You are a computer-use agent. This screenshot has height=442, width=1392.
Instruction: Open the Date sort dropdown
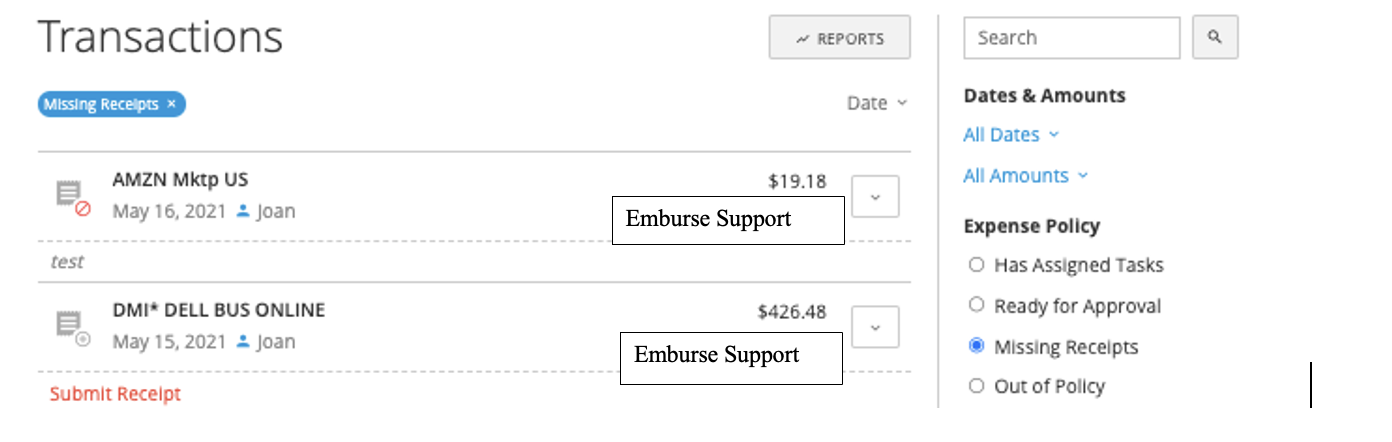click(877, 103)
